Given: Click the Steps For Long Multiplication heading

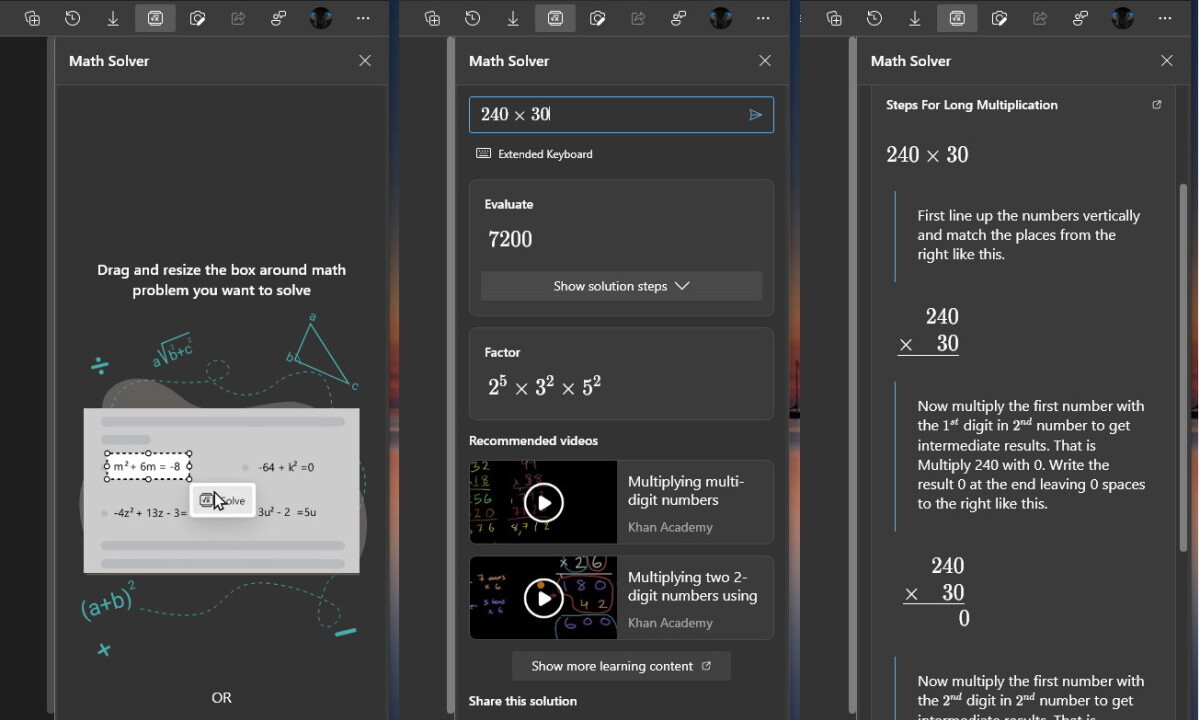Looking at the screenshot, I should 972,105.
